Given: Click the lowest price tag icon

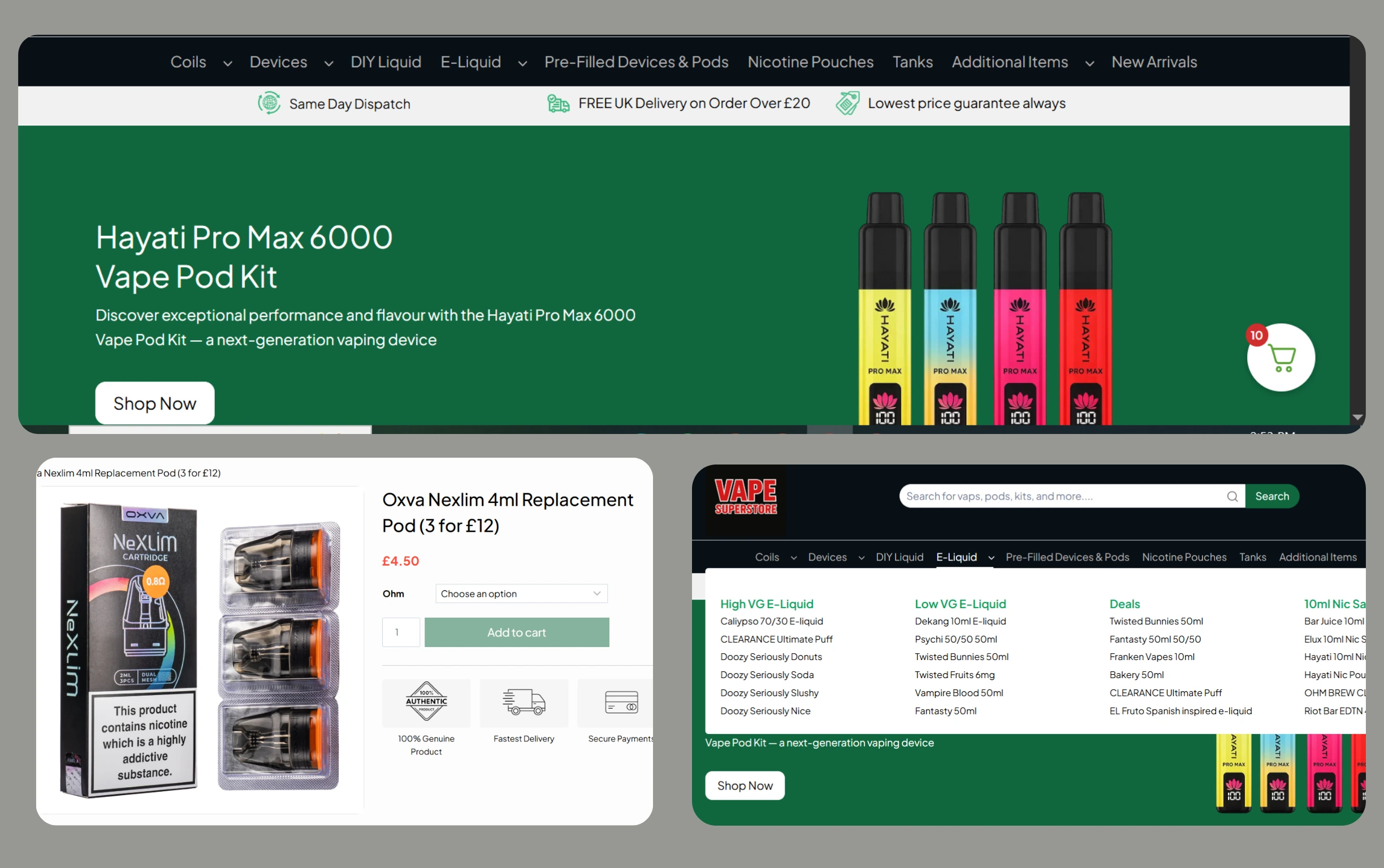Looking at the screenshot, I should 847,103.
